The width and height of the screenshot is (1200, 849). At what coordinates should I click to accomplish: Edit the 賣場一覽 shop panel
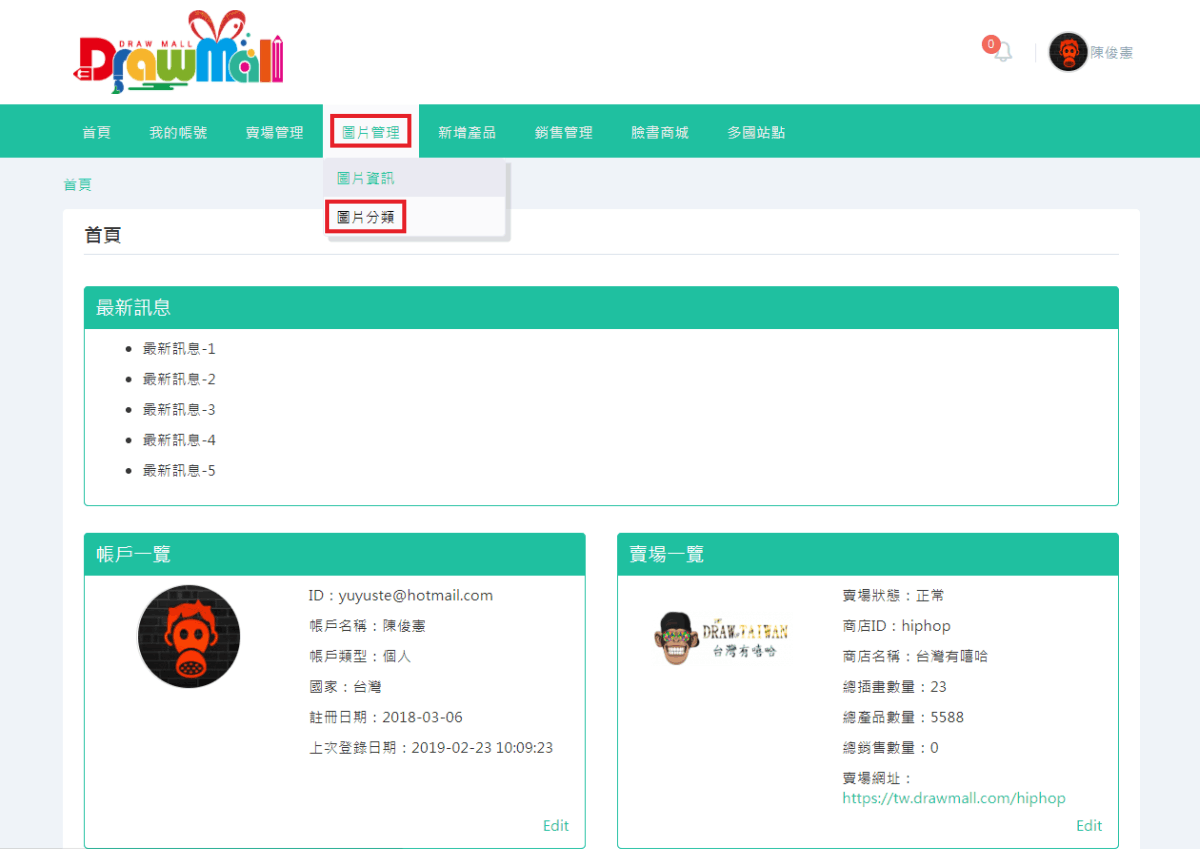click(x=1089, y=825)
